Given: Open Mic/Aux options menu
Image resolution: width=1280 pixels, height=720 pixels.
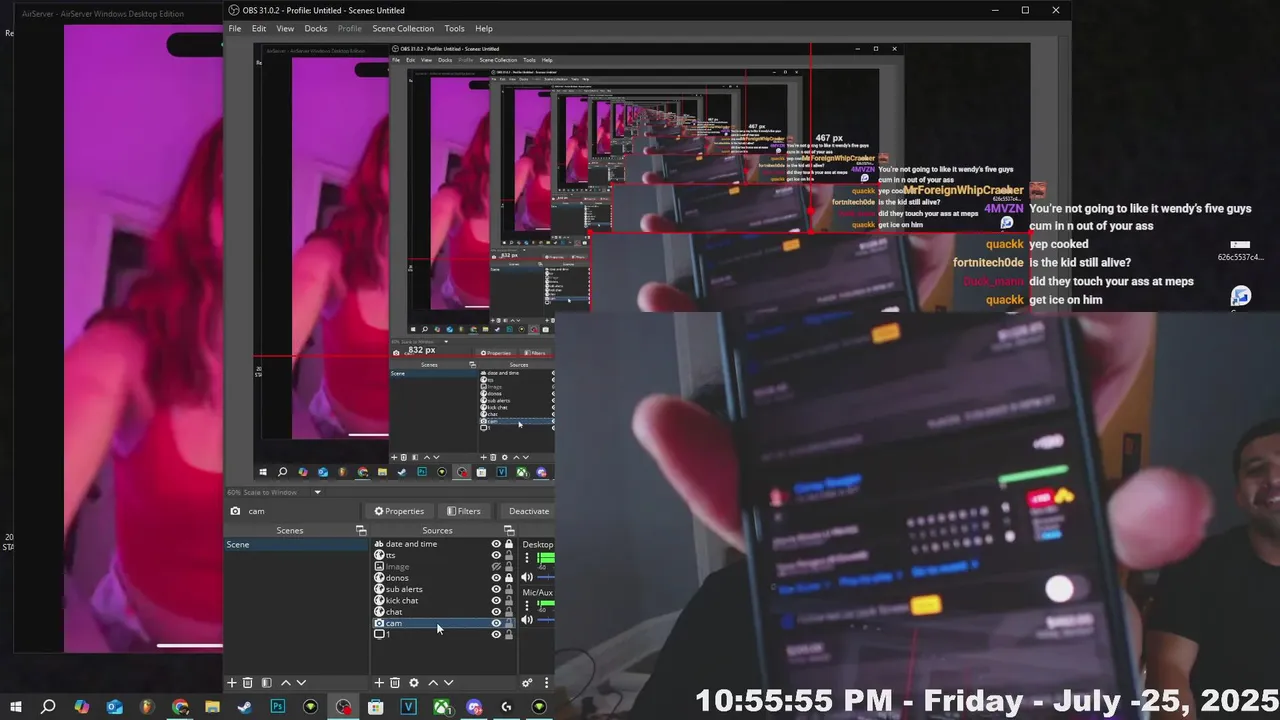Looking at the screenshot, I should point(527,605).
